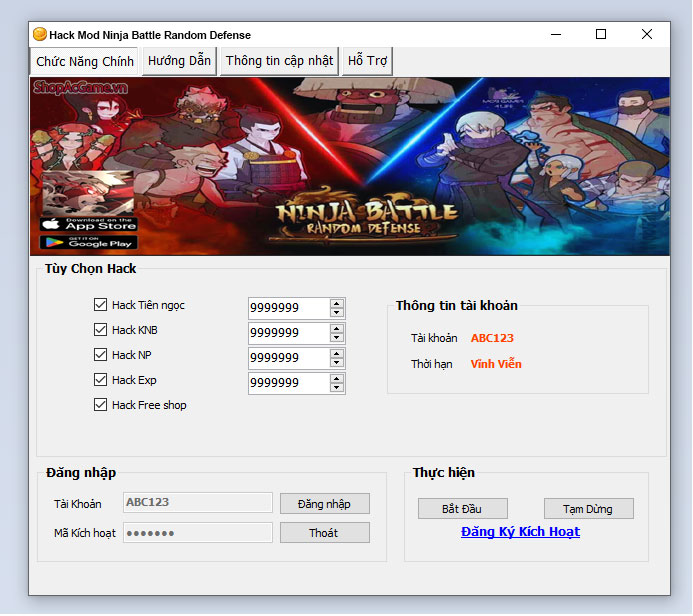Increase the Hack Tiên ngọc value with up arrow
The image size is (693, 616).
click(x=337, y=304)
